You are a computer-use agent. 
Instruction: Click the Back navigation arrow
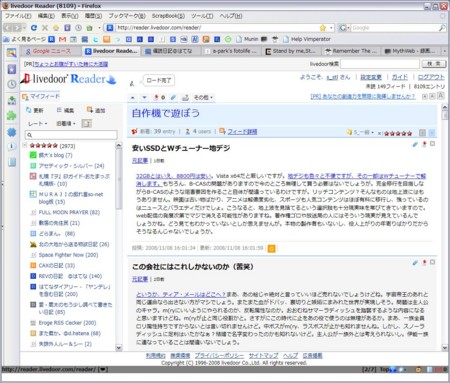click(x=8, y=28)
